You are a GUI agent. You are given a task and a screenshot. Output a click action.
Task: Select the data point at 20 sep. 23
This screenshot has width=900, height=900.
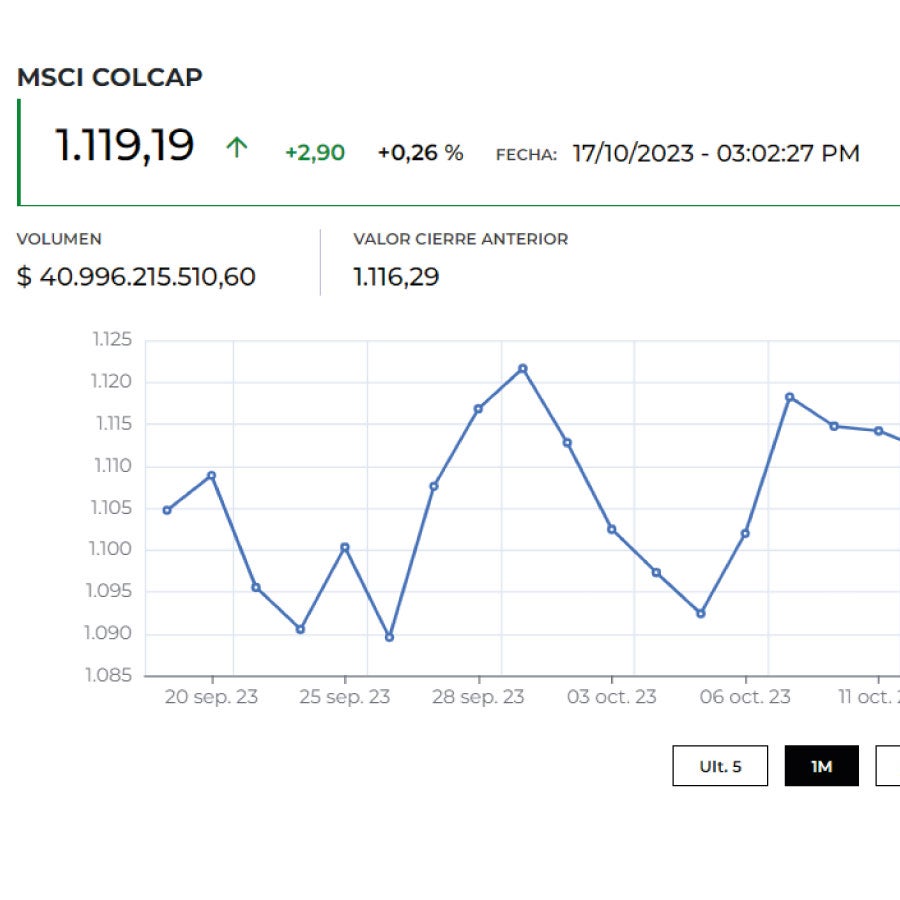pos(210,473)
